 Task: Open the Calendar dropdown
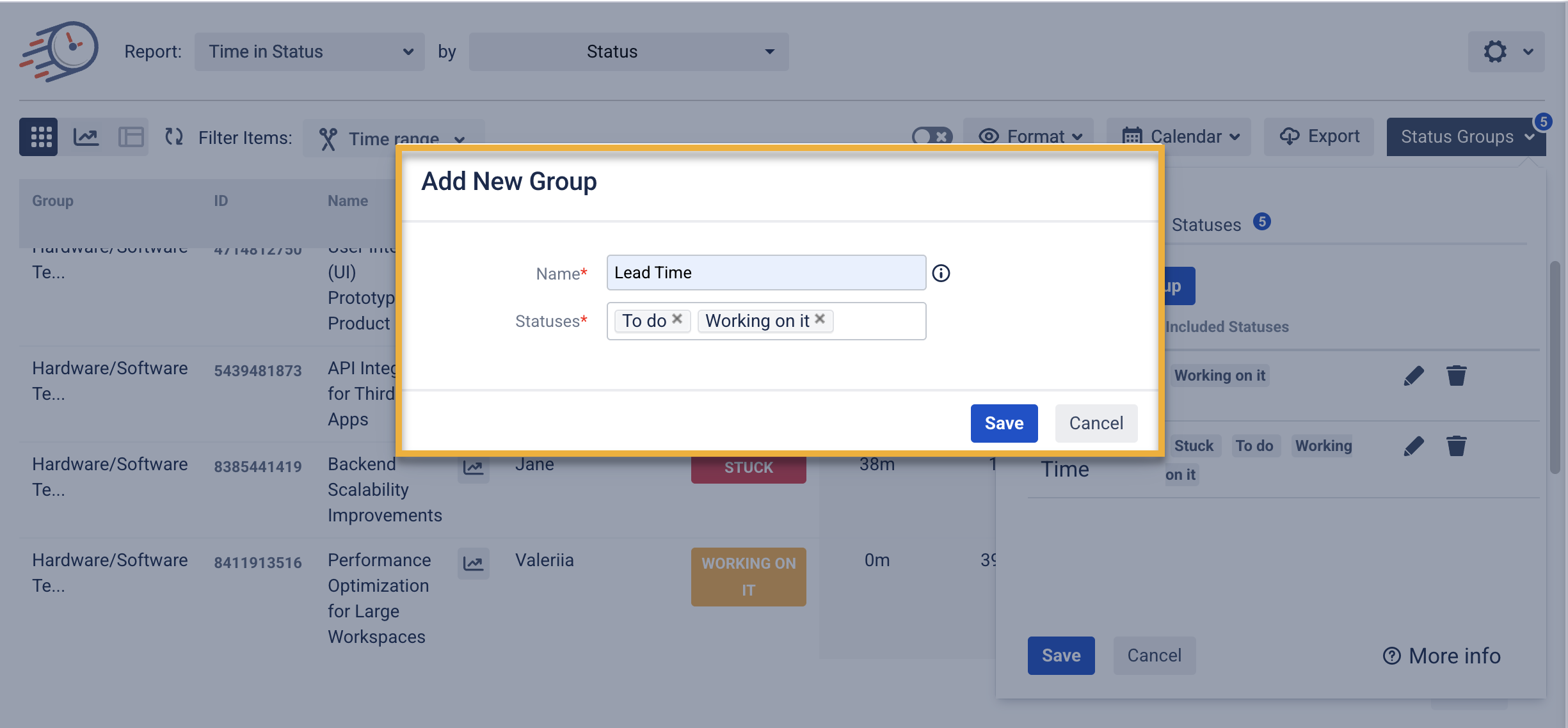[x=1178, y=137]
